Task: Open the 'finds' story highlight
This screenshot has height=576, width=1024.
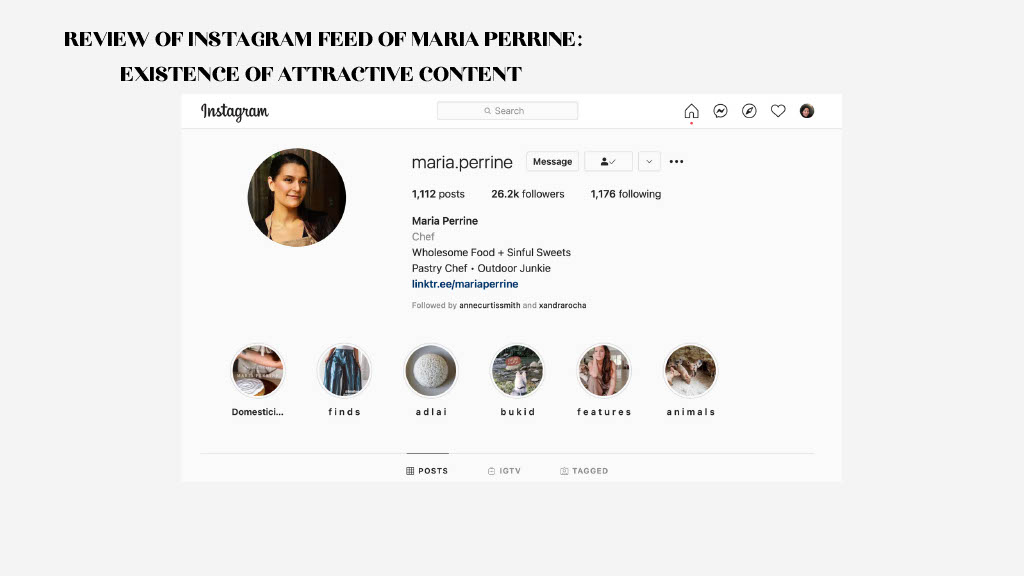Action: 344,370
